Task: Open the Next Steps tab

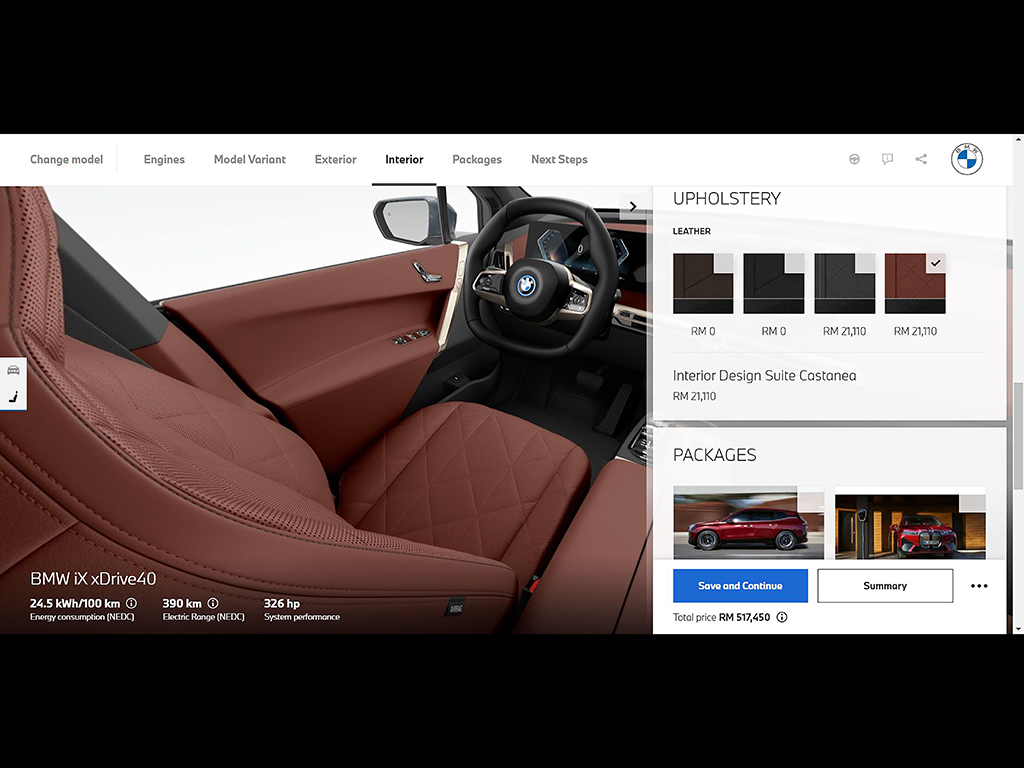Action: 559,159
